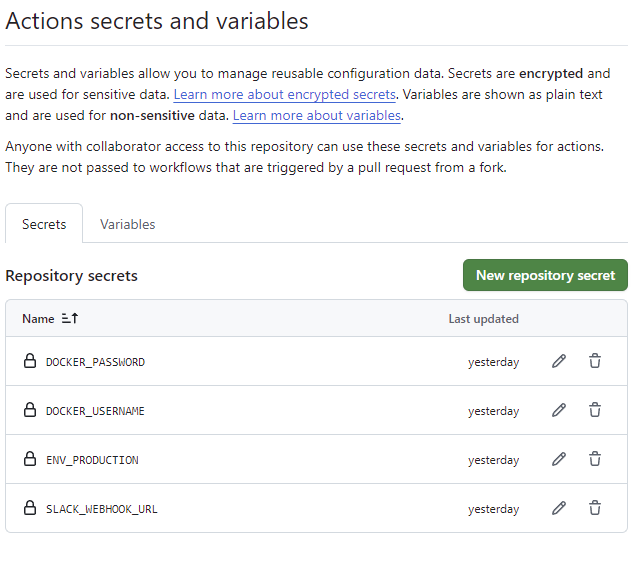
Task: Delete the DOCKER_USERNAME secret
Action: click(x=595, y=410)
